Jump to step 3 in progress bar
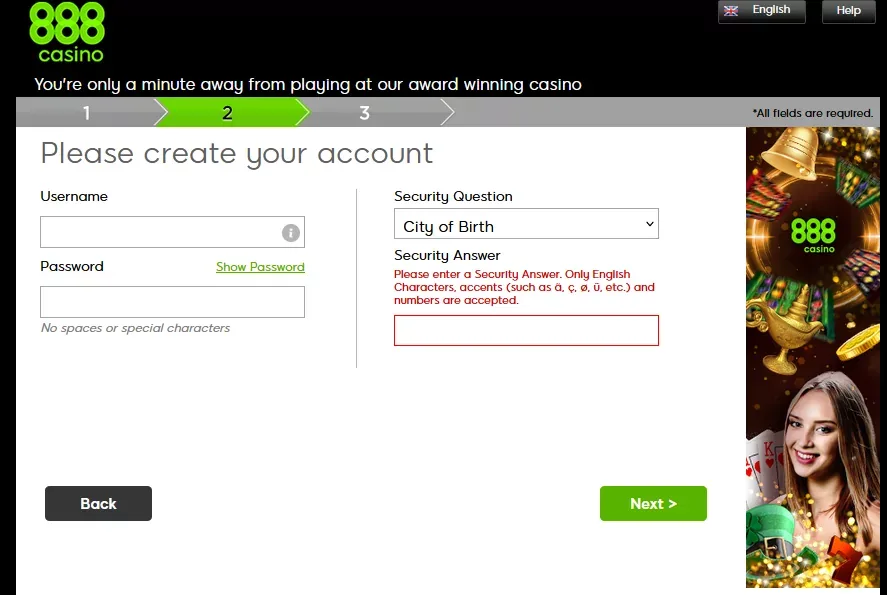This screenshot has height=595, width=887. coord(365,113)
